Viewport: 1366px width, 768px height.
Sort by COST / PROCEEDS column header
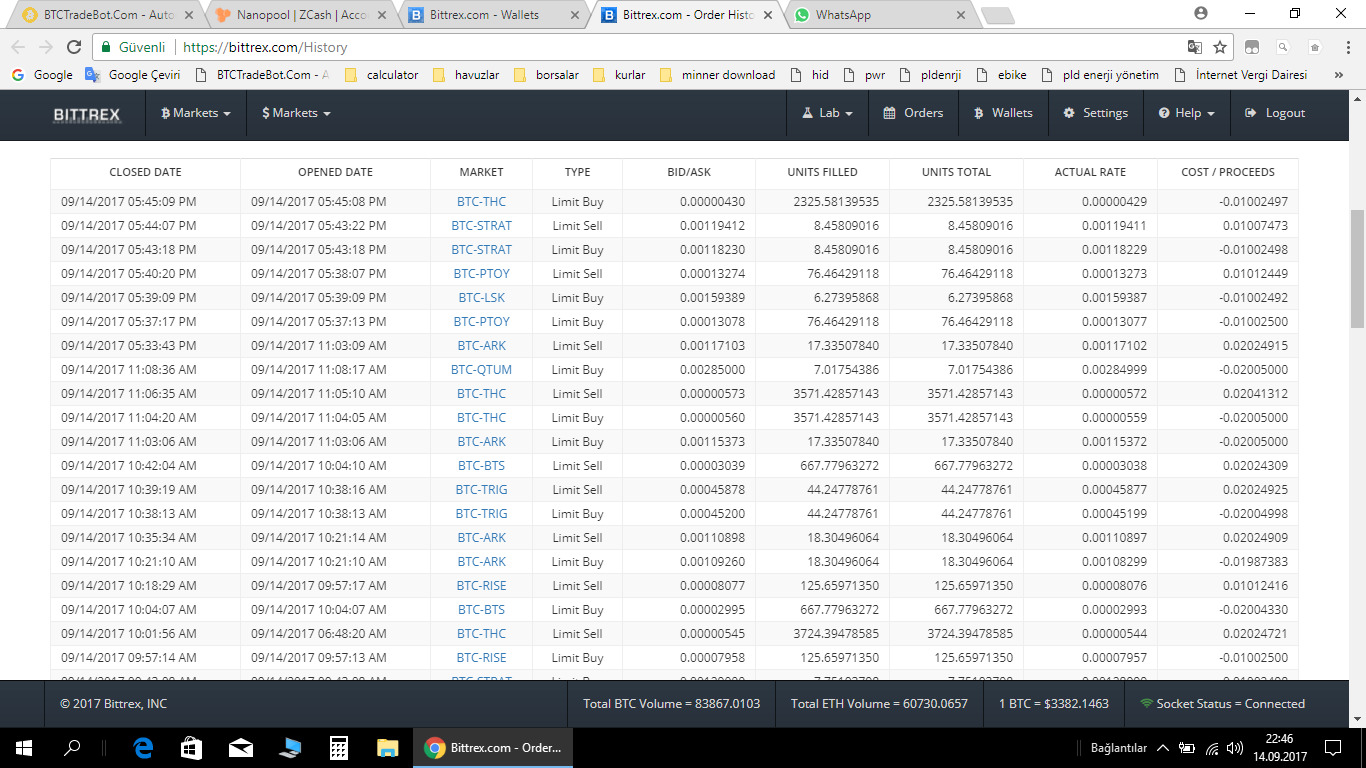1227,172
